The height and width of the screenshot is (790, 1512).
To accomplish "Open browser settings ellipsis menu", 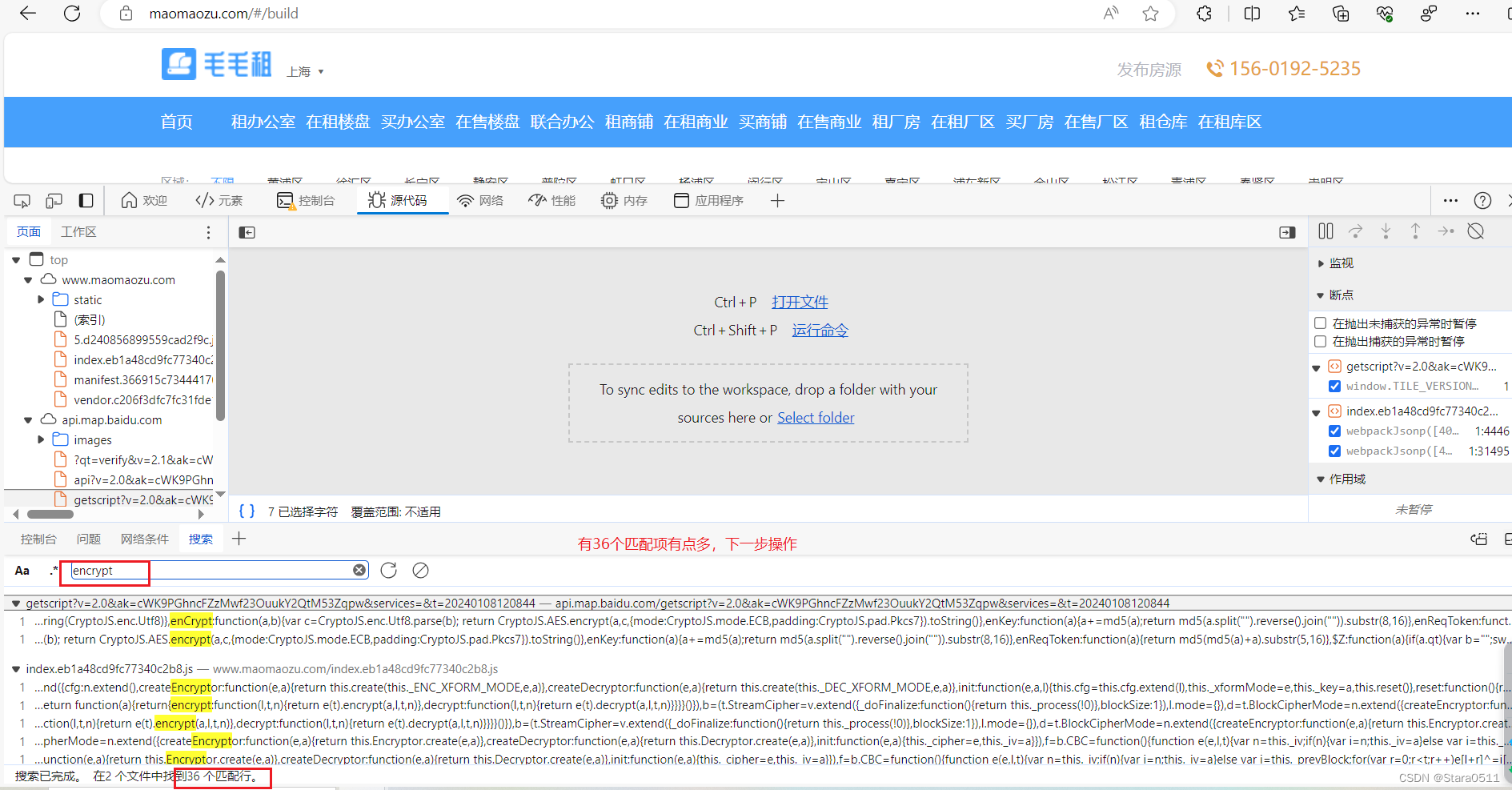I will [x=1473, y=13].
